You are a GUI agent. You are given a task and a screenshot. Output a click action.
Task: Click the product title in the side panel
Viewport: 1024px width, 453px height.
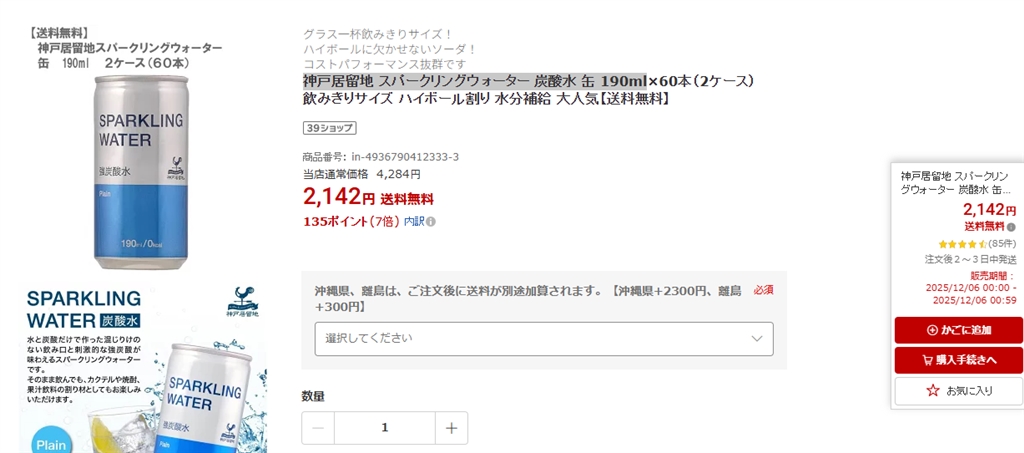click(956, 182)
